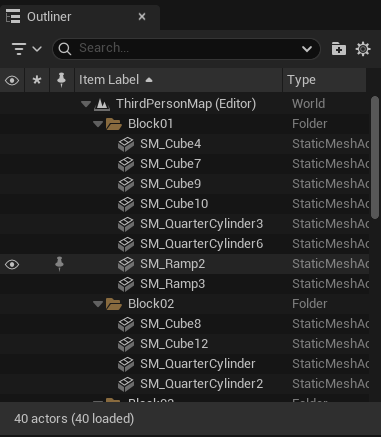The image size is (381, 437).
Task: Select the SM_Cube4 actor label
Action: (171, 144)
